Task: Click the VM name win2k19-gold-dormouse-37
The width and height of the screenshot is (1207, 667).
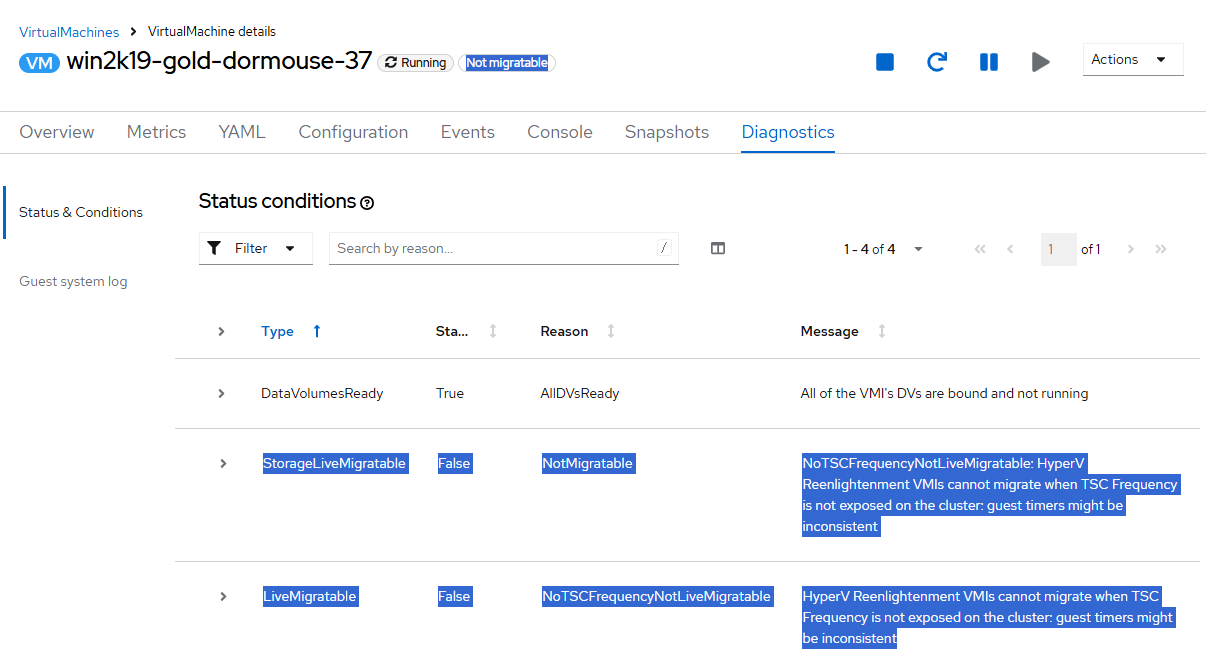Action: point(219,61)
